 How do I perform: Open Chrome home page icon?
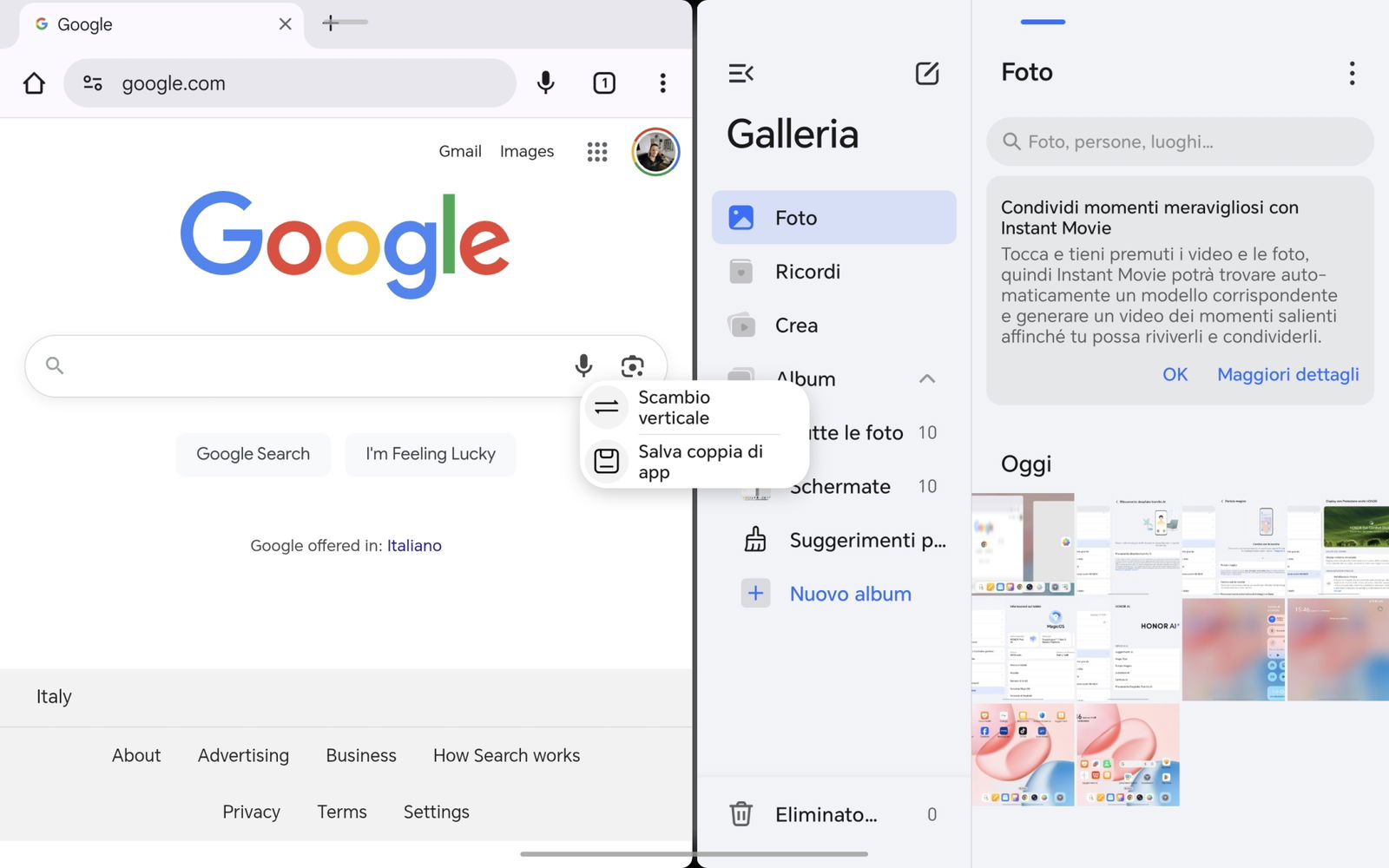tap(34, 83)
